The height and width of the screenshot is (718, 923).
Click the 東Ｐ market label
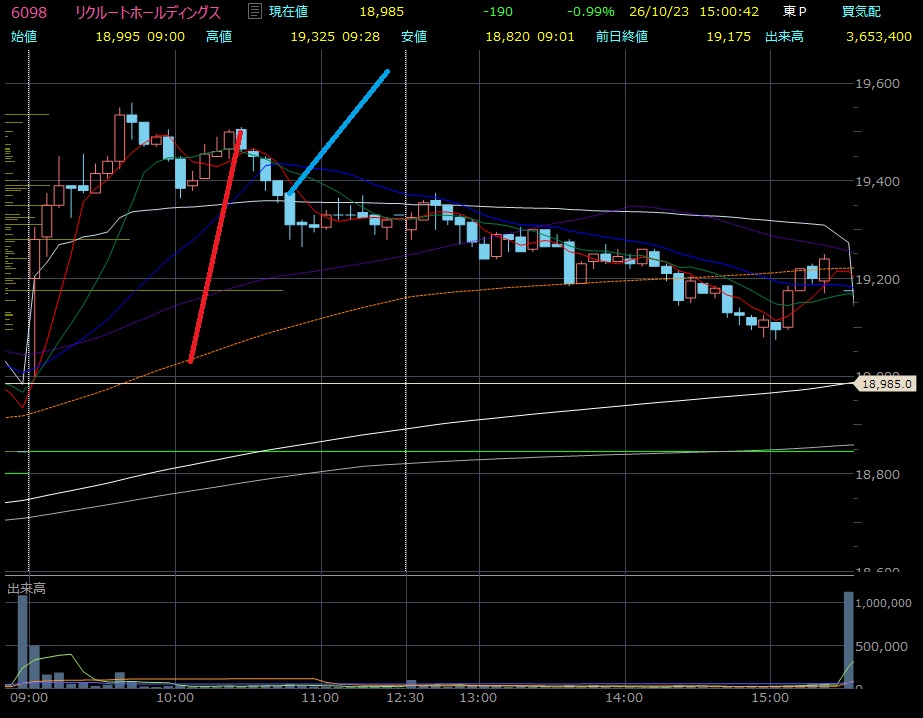click(795, 12)
